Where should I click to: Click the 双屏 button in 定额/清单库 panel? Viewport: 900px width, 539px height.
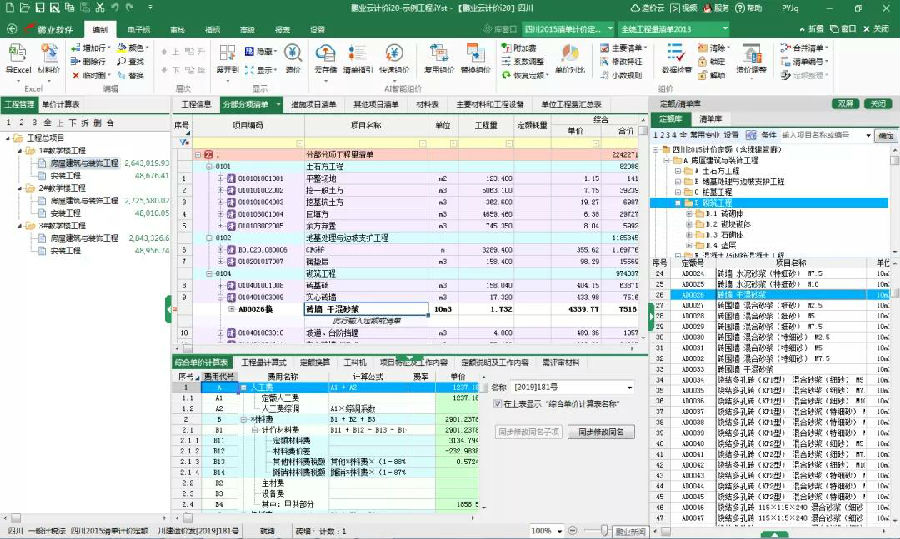click(x=846, y=104)
